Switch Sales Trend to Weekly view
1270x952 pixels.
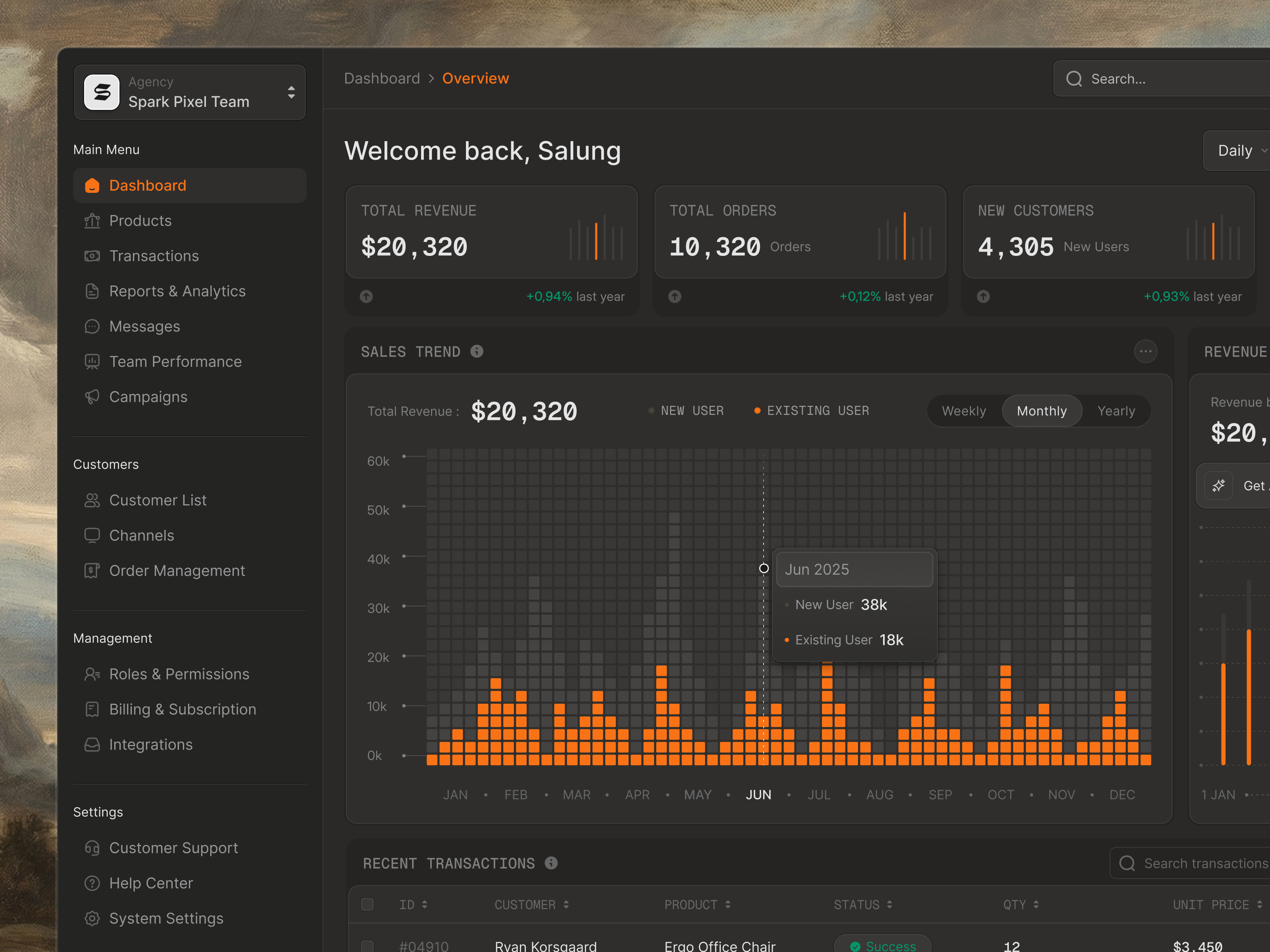tap(964, 410)
